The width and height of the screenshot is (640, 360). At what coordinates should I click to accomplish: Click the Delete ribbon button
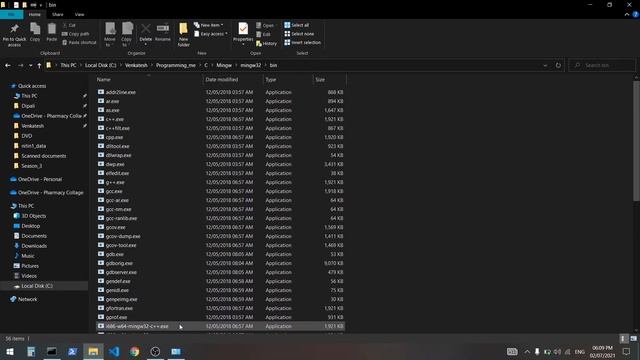tap(145, 34)
